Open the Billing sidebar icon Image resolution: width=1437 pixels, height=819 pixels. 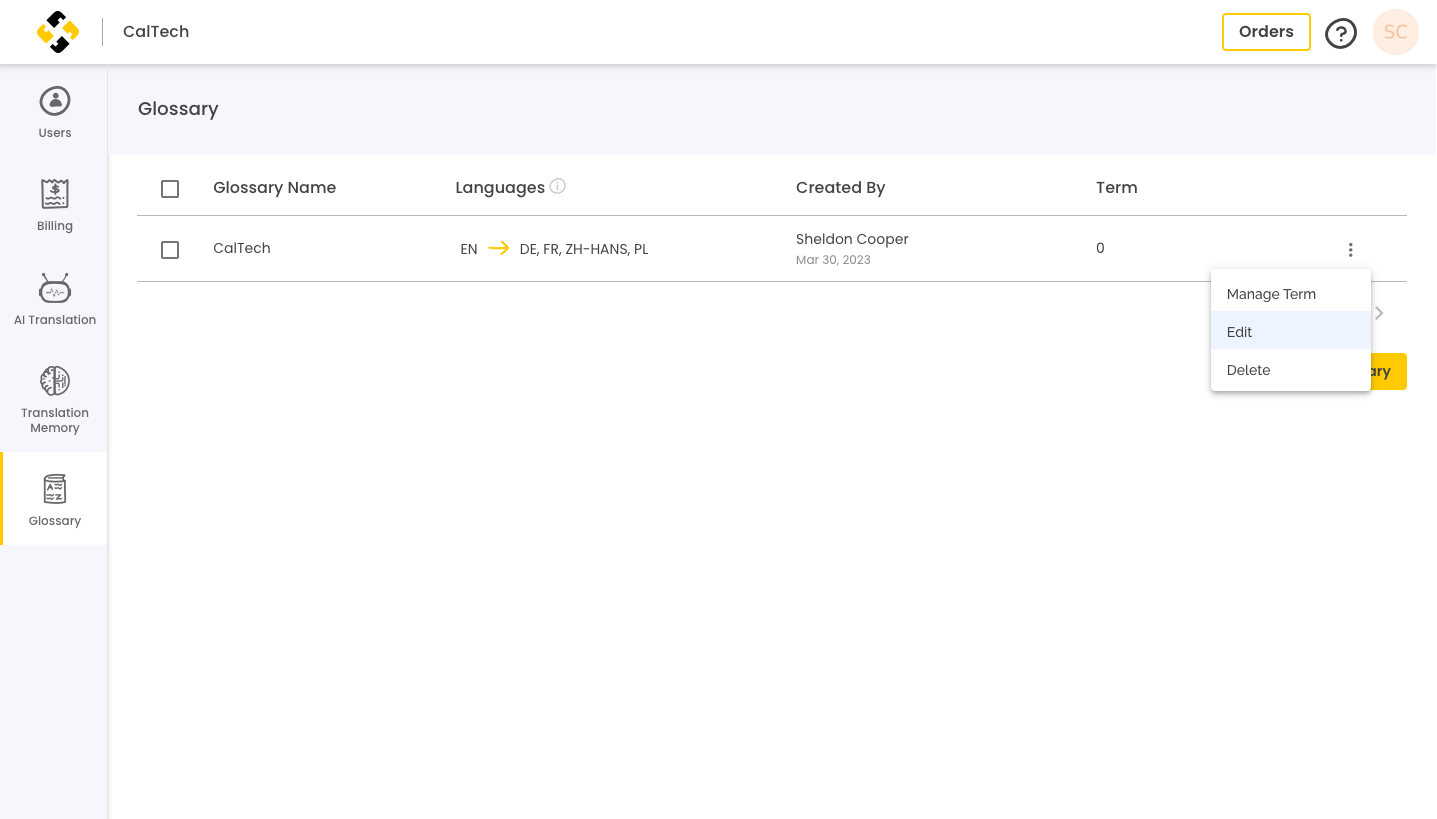point(54,194)
